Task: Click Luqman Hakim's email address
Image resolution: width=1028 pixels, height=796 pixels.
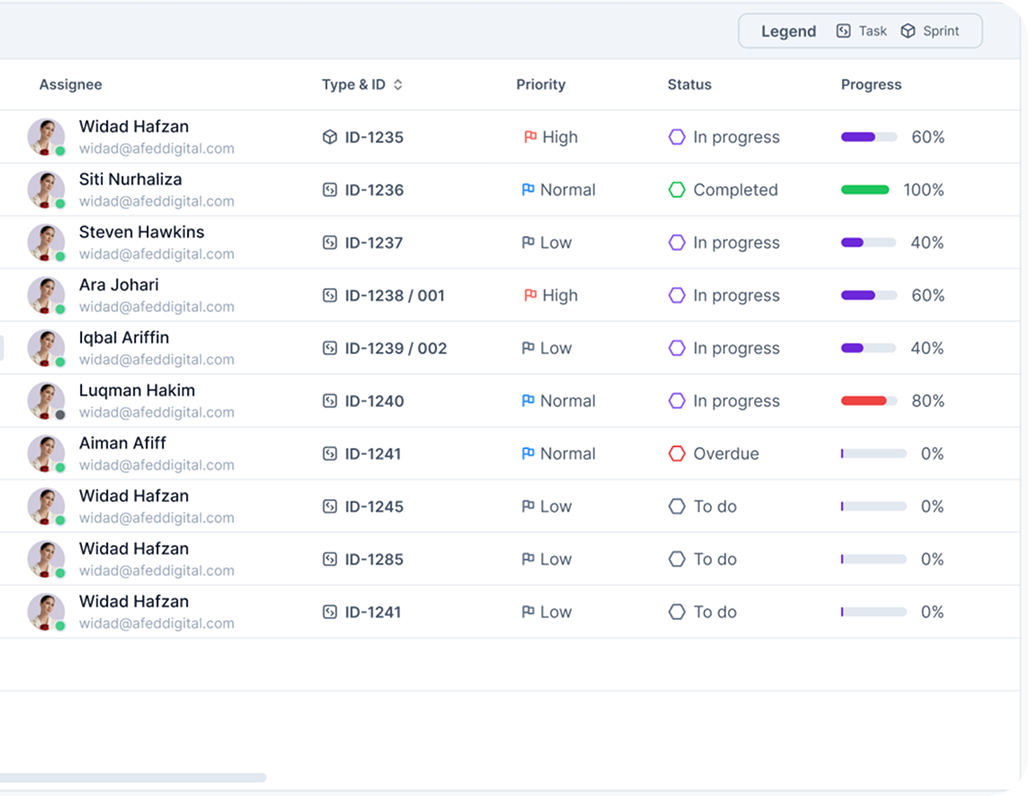Action: pos(156,412)
